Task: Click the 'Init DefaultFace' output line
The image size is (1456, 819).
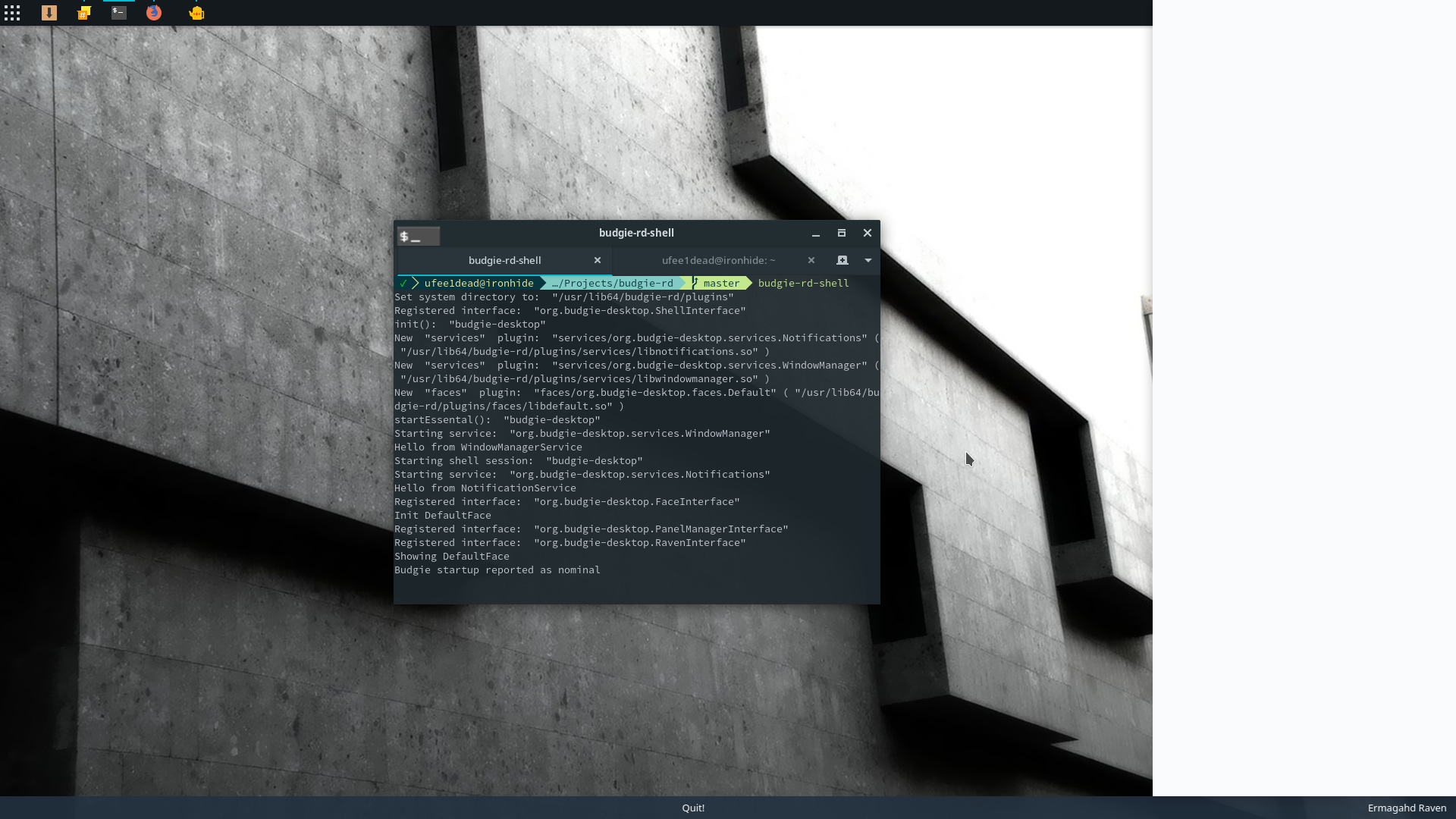Action: pos(443,516)
